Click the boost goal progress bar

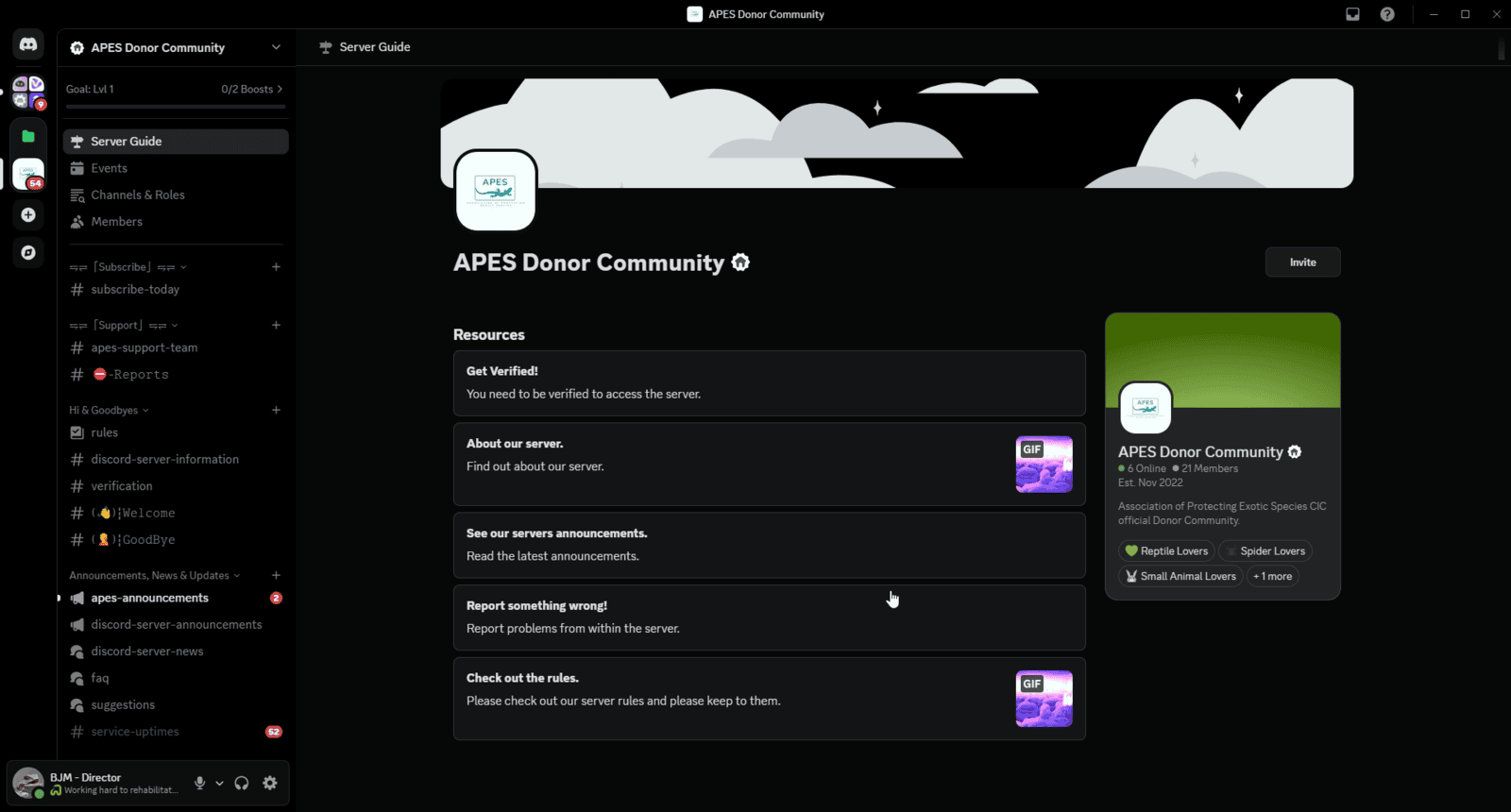click(176, 107)
